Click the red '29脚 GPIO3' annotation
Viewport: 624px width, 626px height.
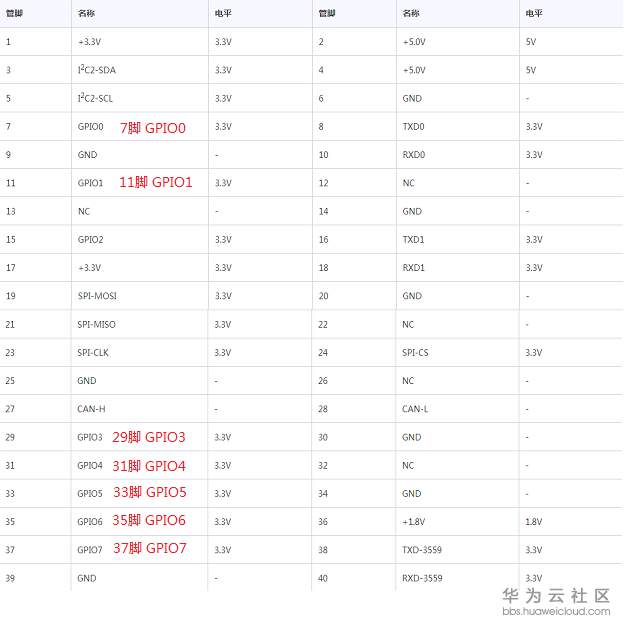click(x=148, y=437)
